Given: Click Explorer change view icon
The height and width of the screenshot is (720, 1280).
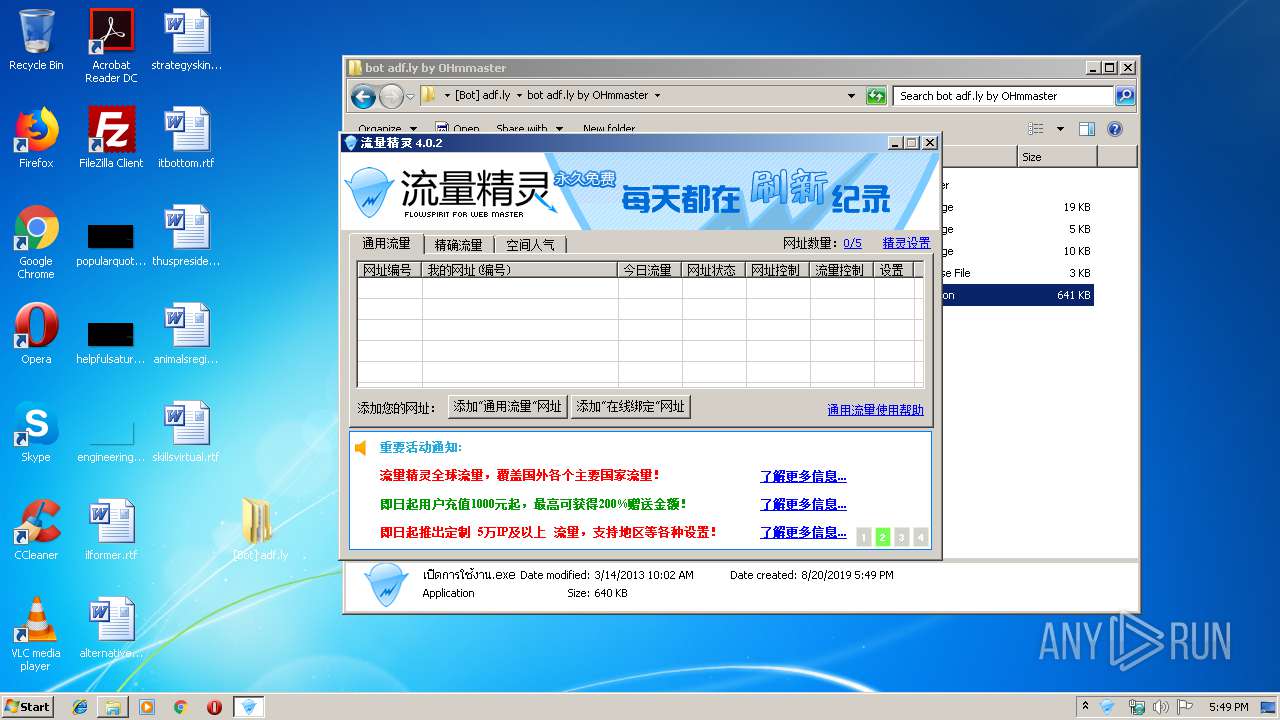Looking at the screenshot, I should pyautogui.click(x=1036, y=129).
